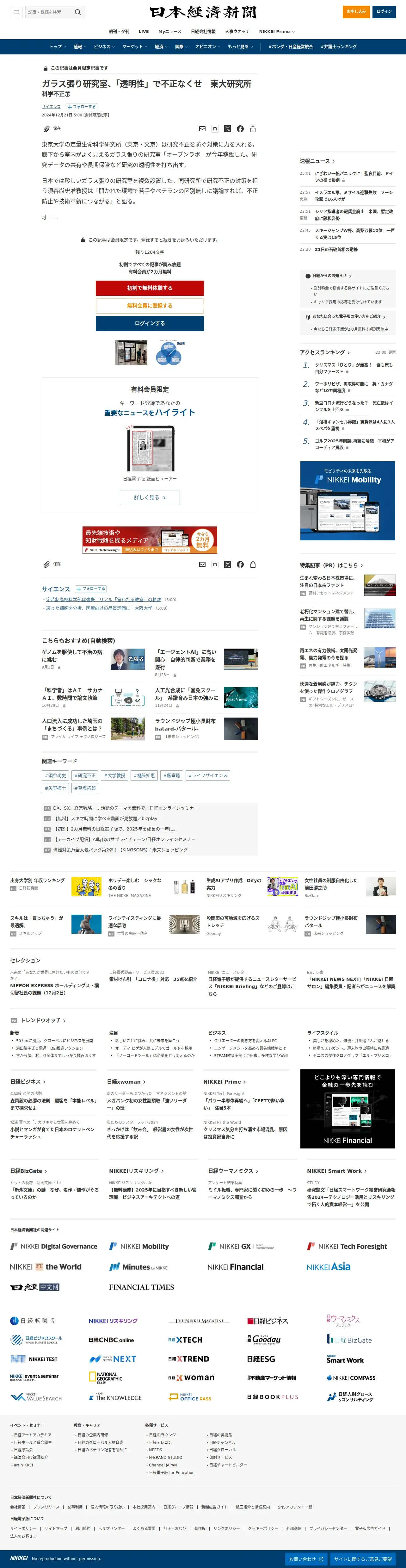Expand the オピニオン navigation dropdown
The image size is (406, 1568).
pyautogui.click(x=207, y=47)
